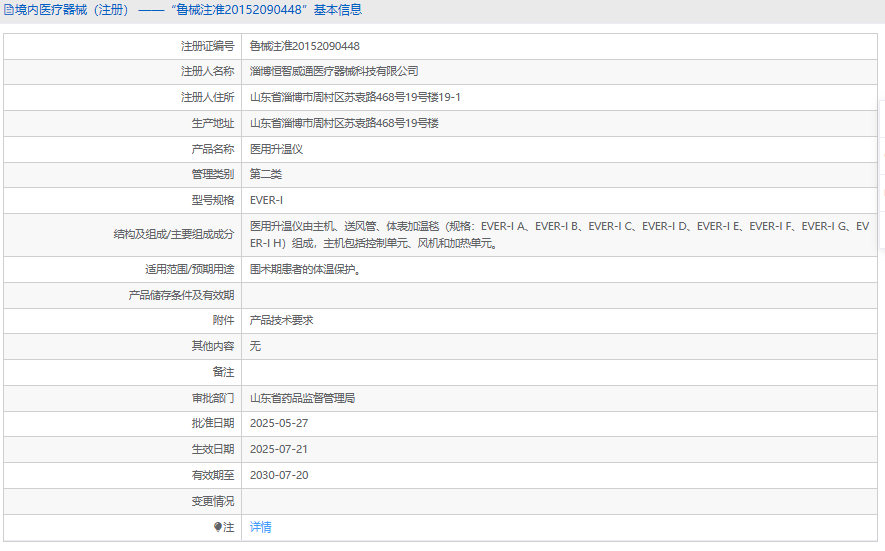Click the effective date 2025-07-21
Screen dimensions: 885x551
(x=279, y=449)
